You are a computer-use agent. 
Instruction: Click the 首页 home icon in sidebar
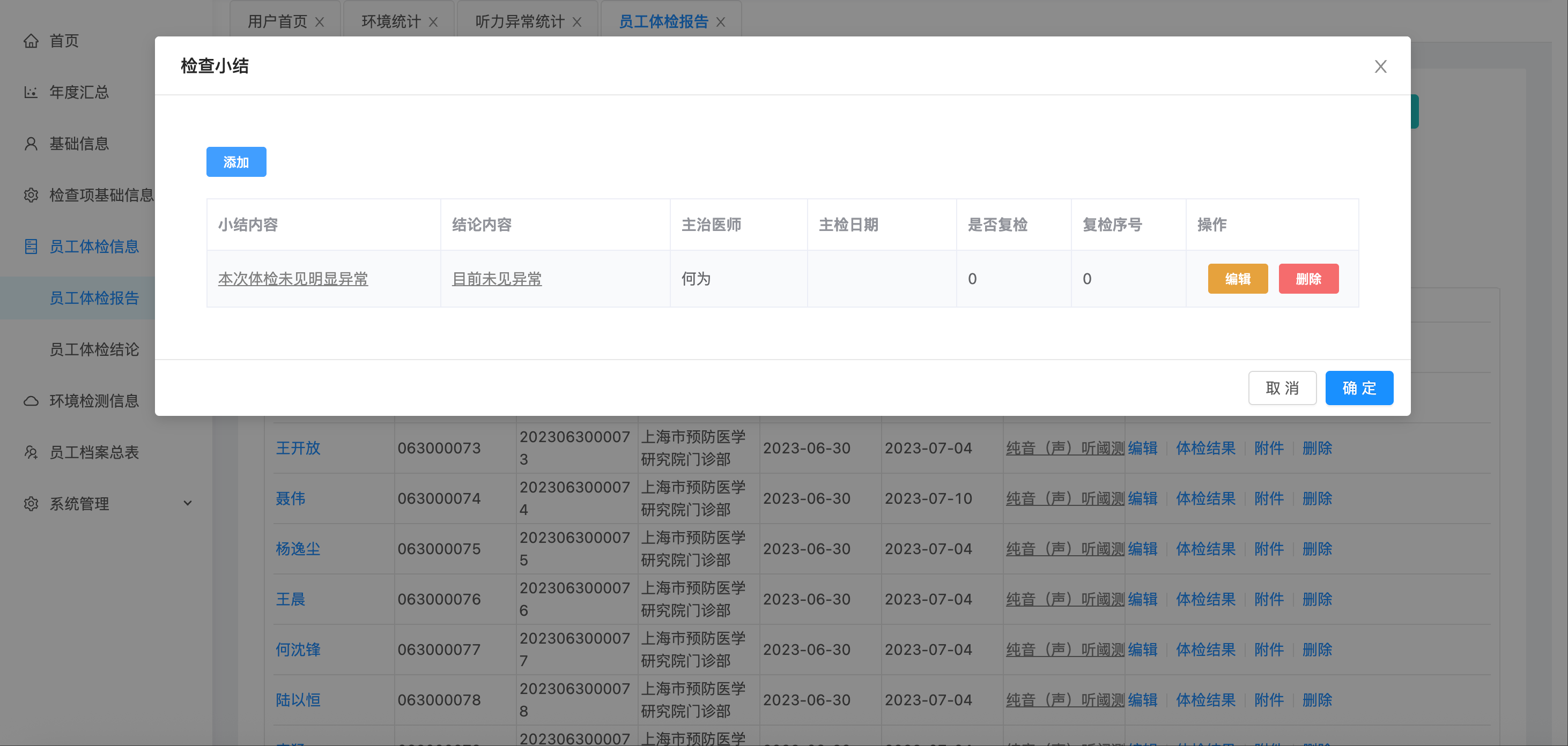pos(32,41)
